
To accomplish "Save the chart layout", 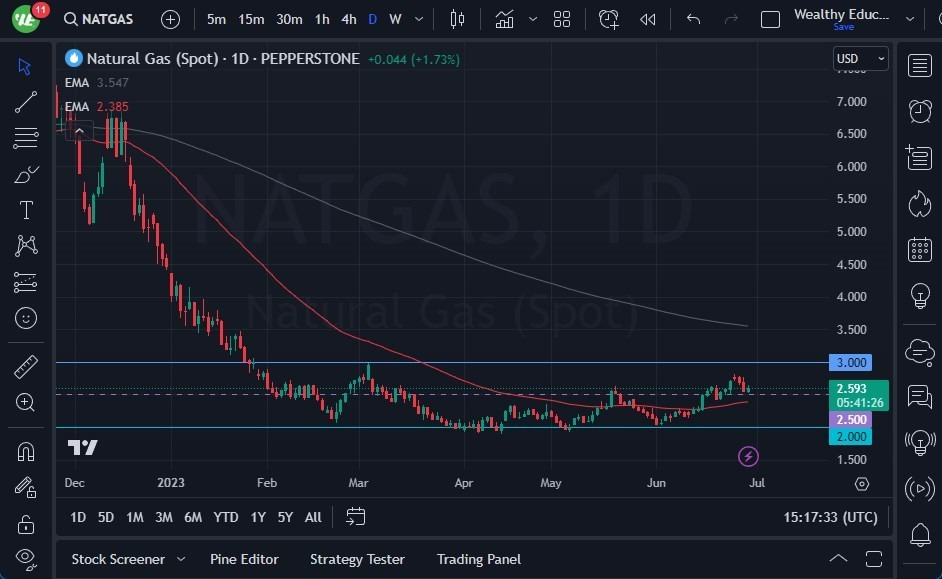I will coord(843,26).
